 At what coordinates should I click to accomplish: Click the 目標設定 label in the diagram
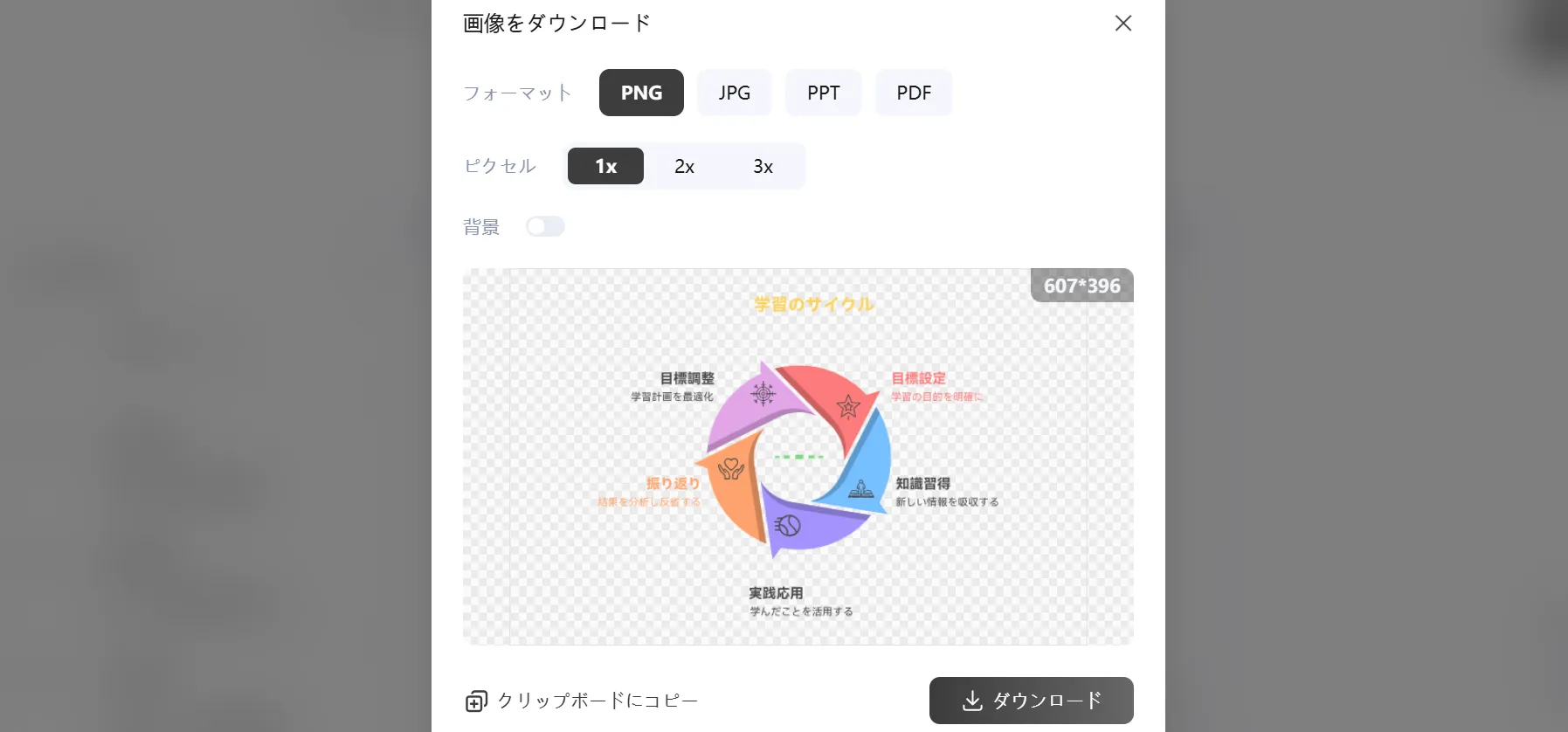[918, 378]
